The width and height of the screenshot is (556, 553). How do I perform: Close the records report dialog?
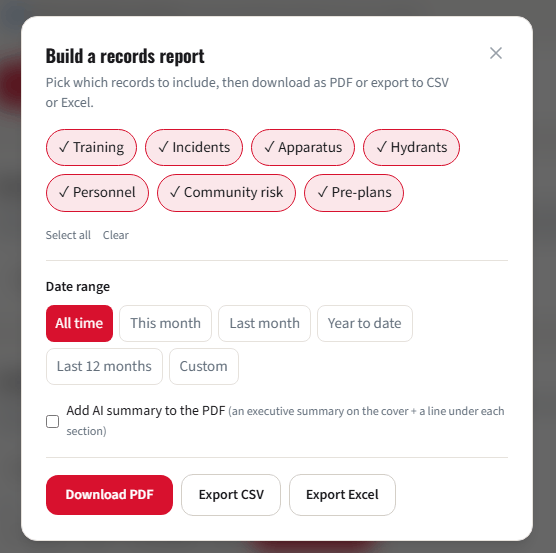[496, 53]
